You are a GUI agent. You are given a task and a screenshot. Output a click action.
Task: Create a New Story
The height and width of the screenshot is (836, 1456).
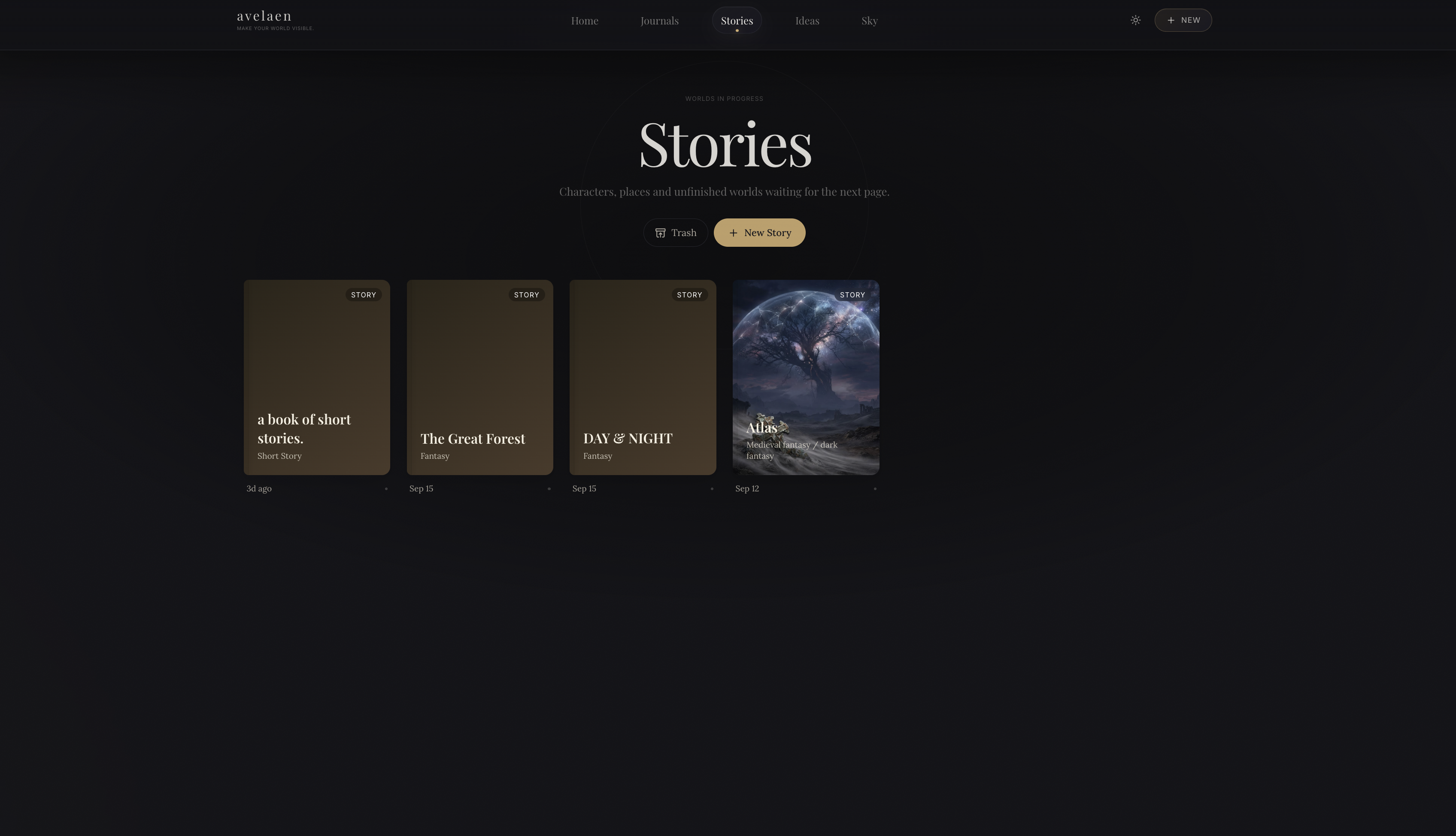pos(759,233)
